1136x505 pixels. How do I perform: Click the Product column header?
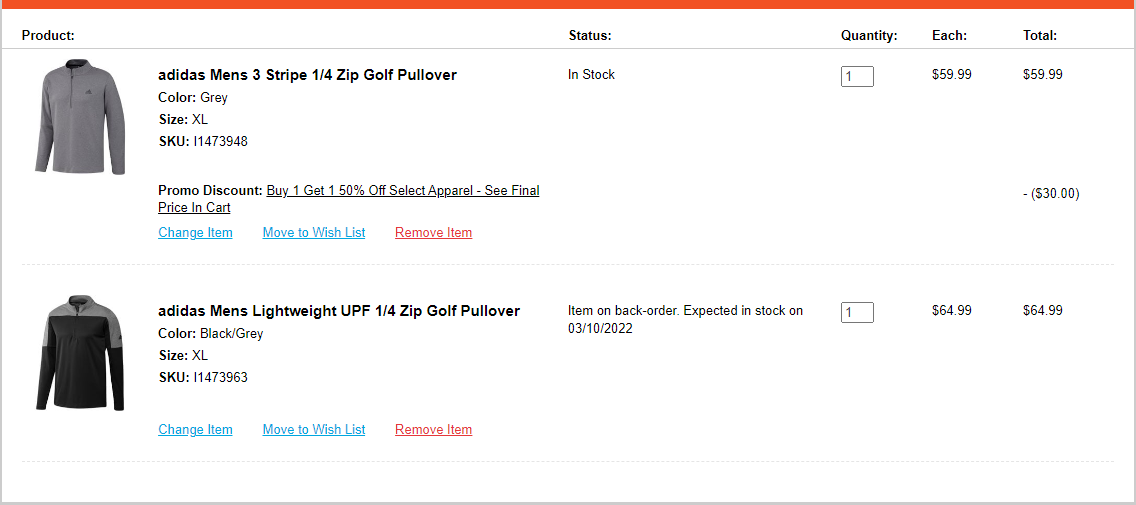pyautogui.click(x=49, y=35)
